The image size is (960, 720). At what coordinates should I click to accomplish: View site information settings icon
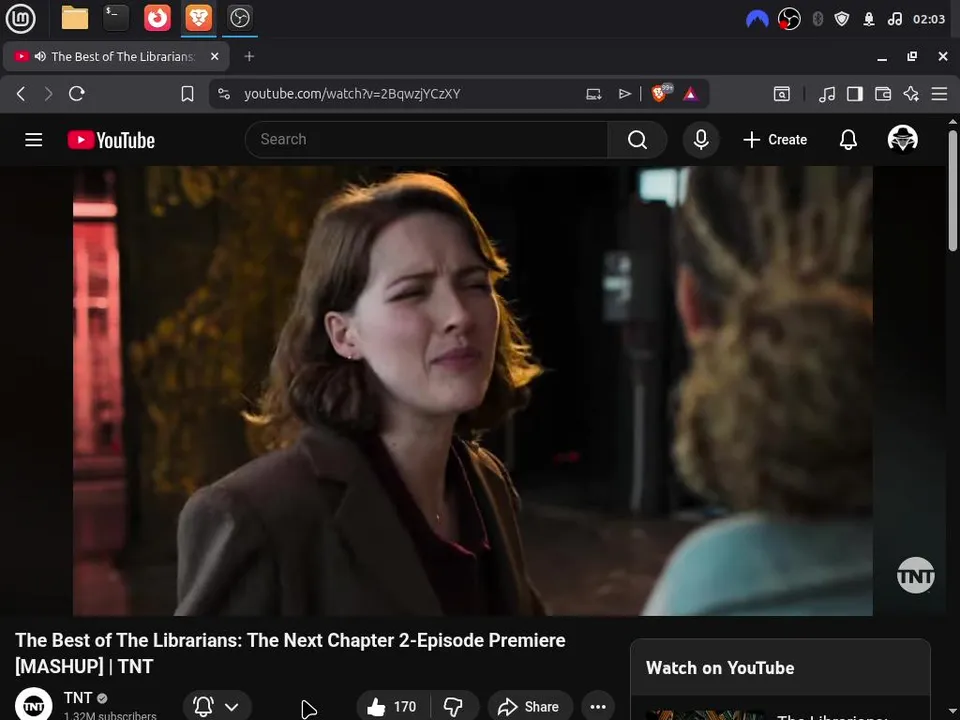[x=224, y=94]
